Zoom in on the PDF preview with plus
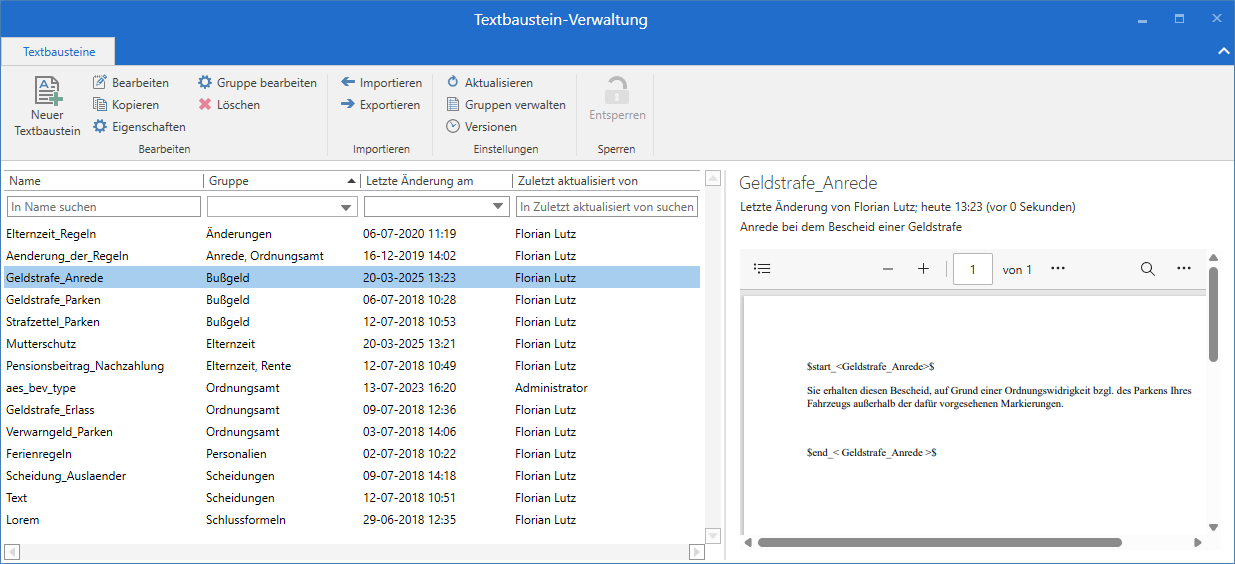Viewport: 1235px width, 564px height. (923, 269)
